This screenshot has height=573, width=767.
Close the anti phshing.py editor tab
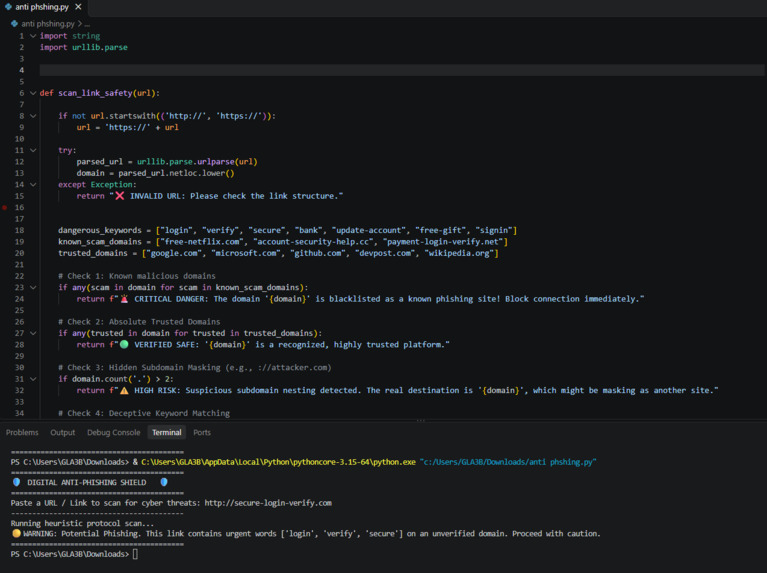coord(78,7)
